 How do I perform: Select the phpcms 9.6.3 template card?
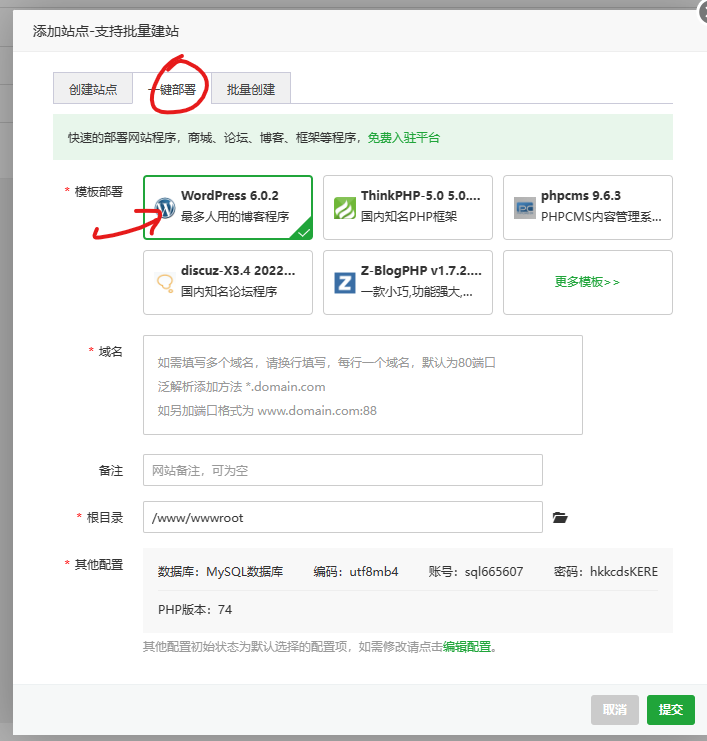coord(588,208)
